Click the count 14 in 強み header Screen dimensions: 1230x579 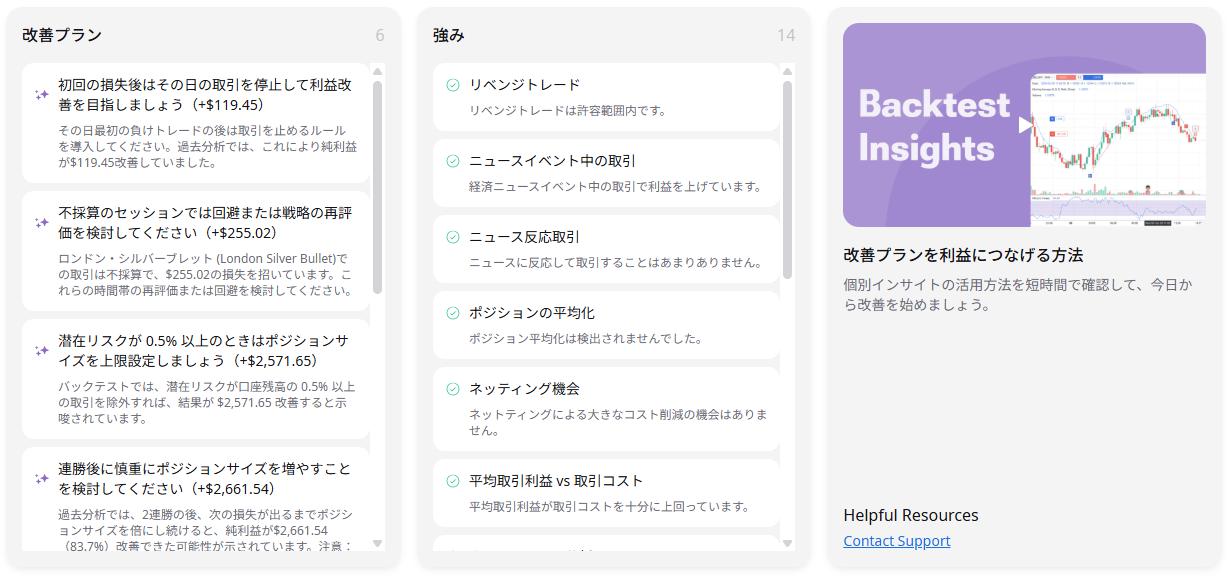(x=786, y=35)
